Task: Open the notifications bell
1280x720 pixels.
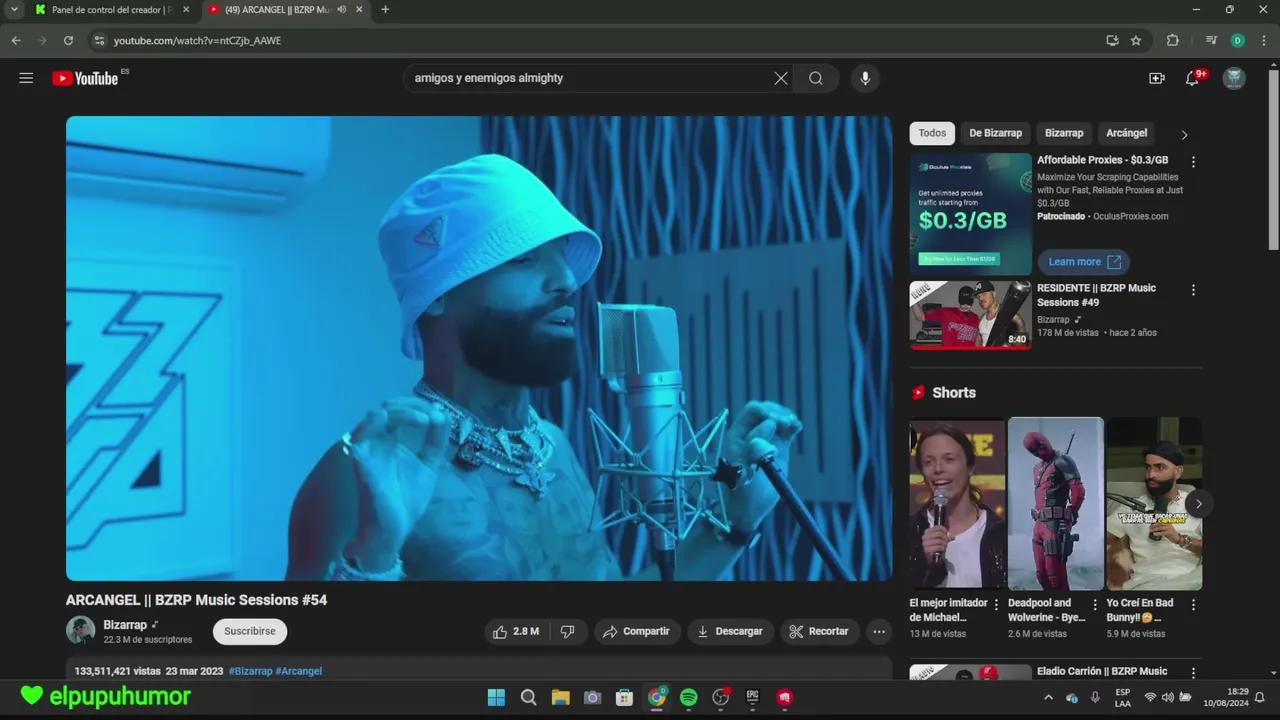Action: click(x=1192, y=78)
